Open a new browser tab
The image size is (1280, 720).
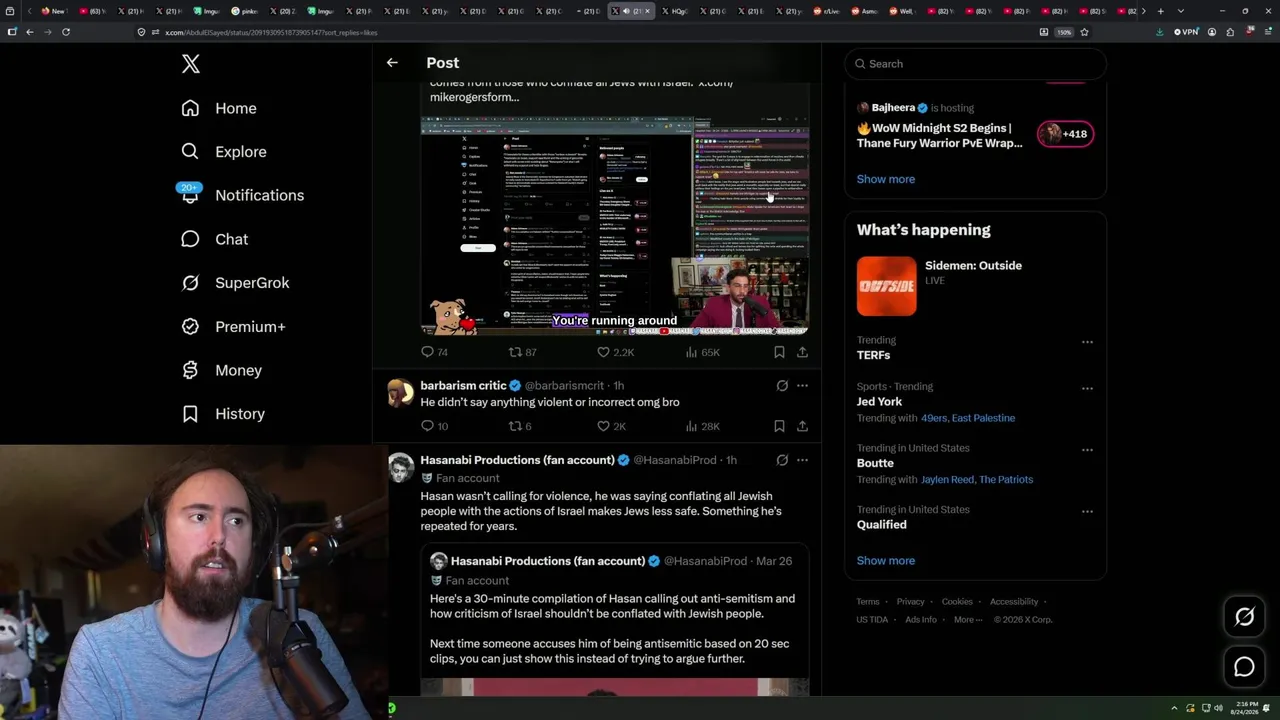1160,11
